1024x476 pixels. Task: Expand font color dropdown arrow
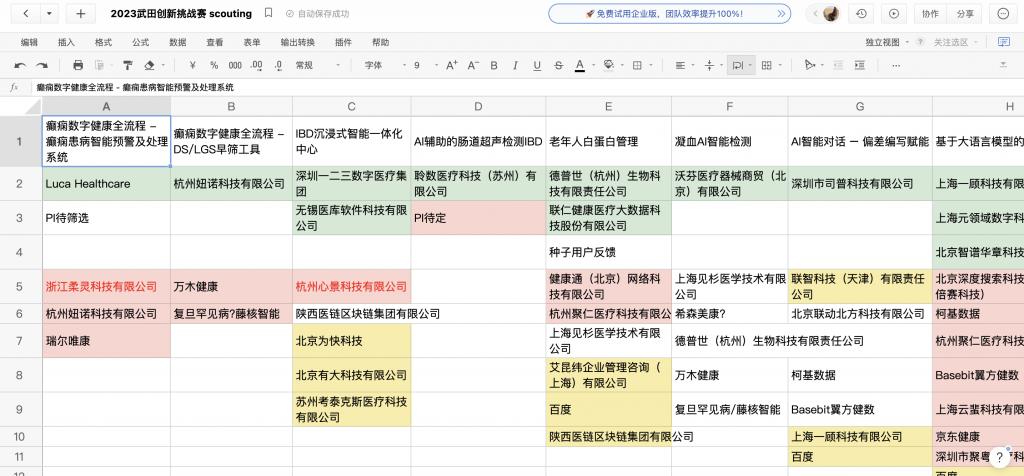592,65
